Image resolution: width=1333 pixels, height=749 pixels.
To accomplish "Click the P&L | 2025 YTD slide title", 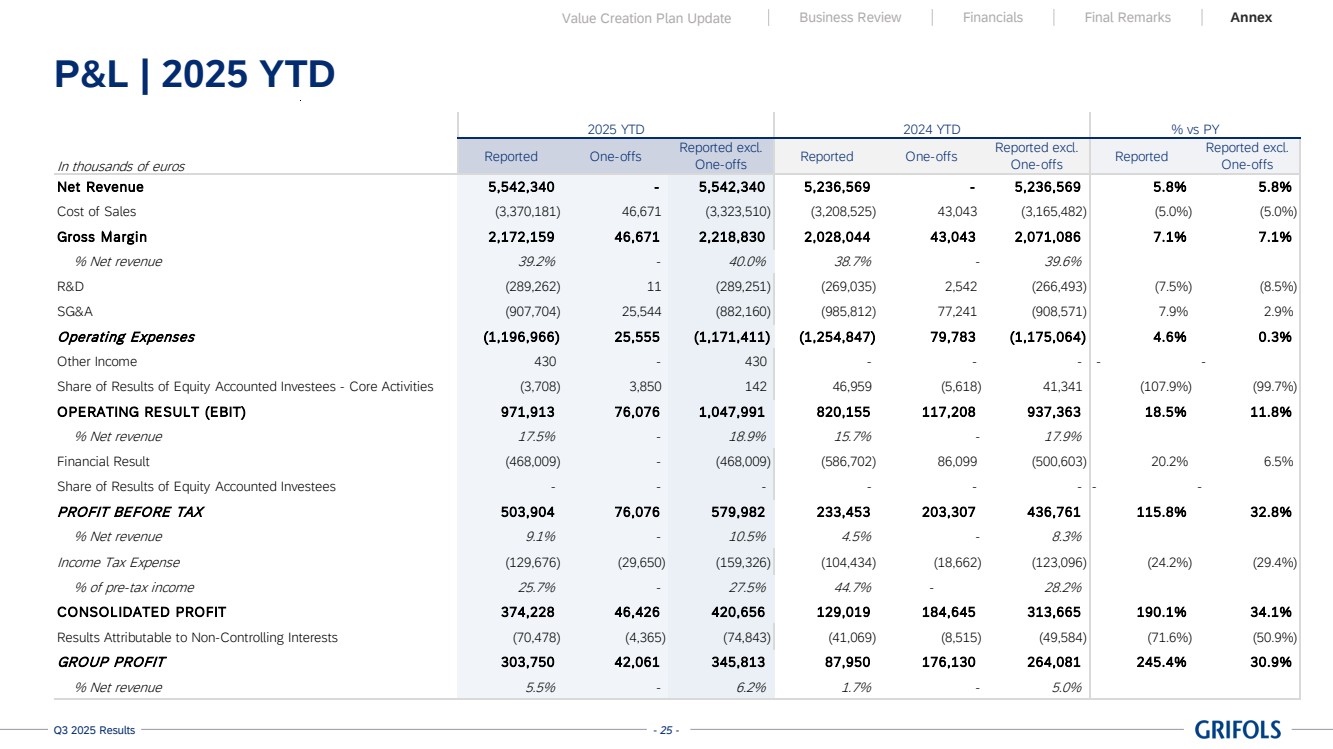I will coord(194,74).
